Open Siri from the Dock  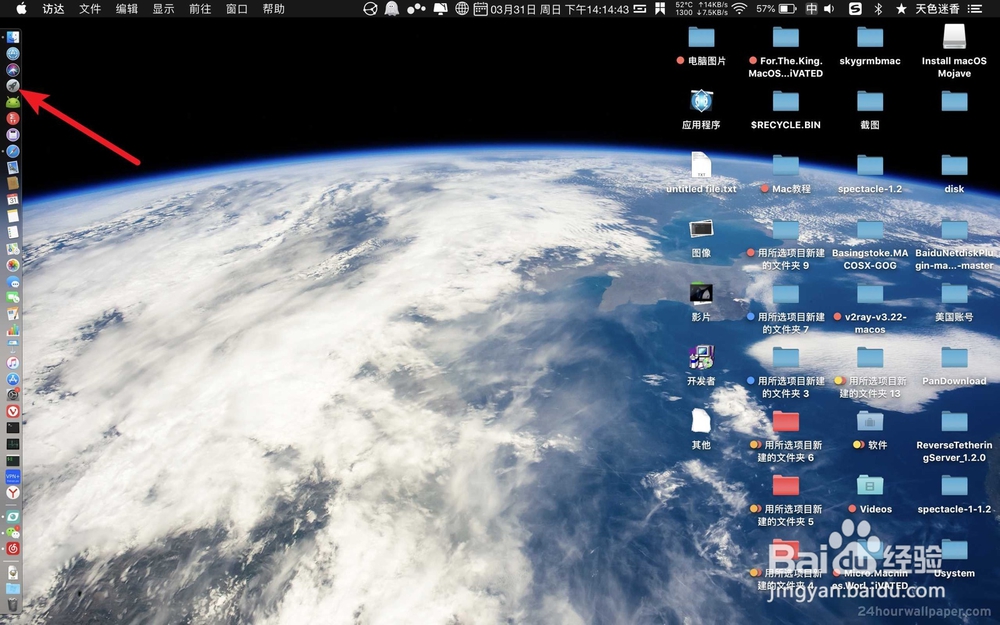pos(13,70)
